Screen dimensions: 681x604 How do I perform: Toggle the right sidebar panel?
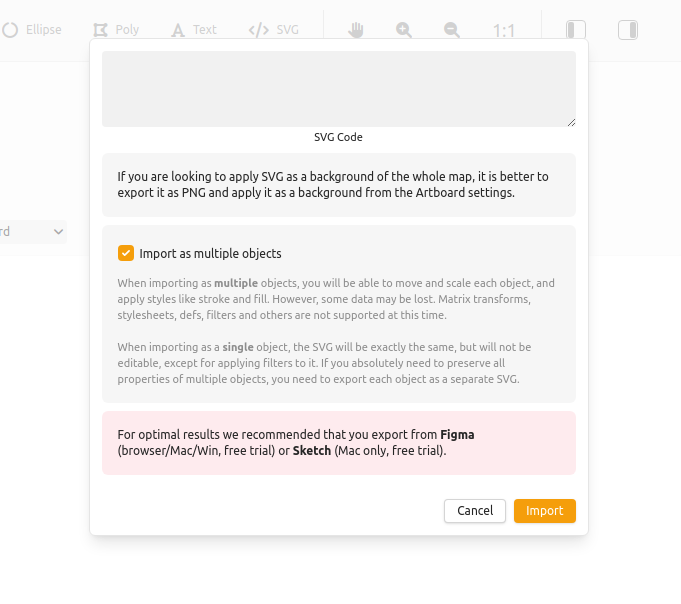(628, 30)
